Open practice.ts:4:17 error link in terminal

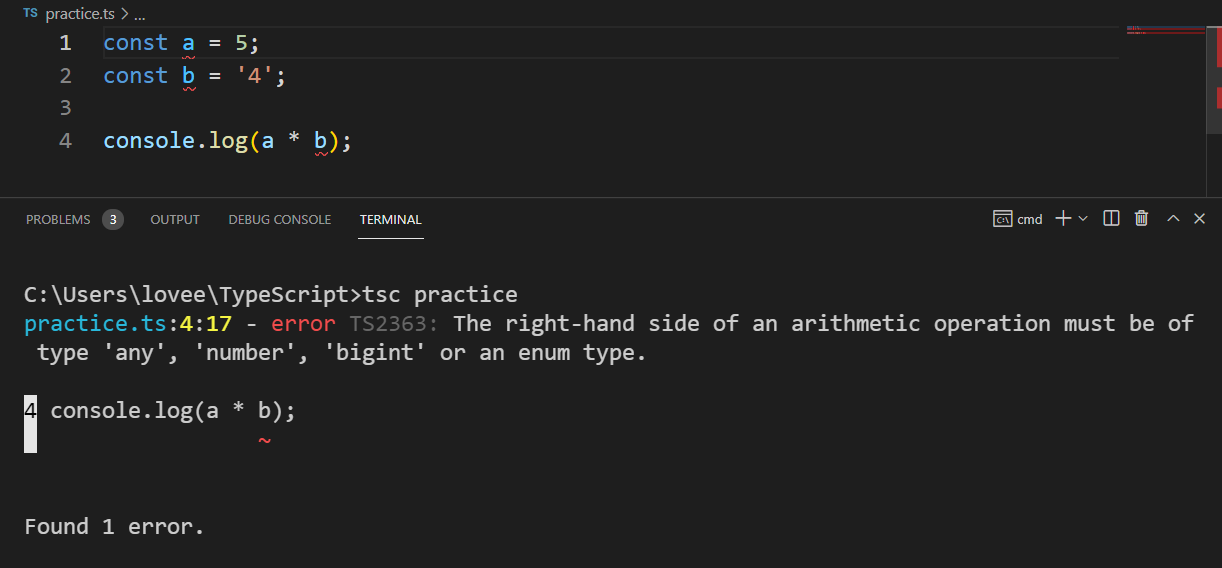pos(127,324)
